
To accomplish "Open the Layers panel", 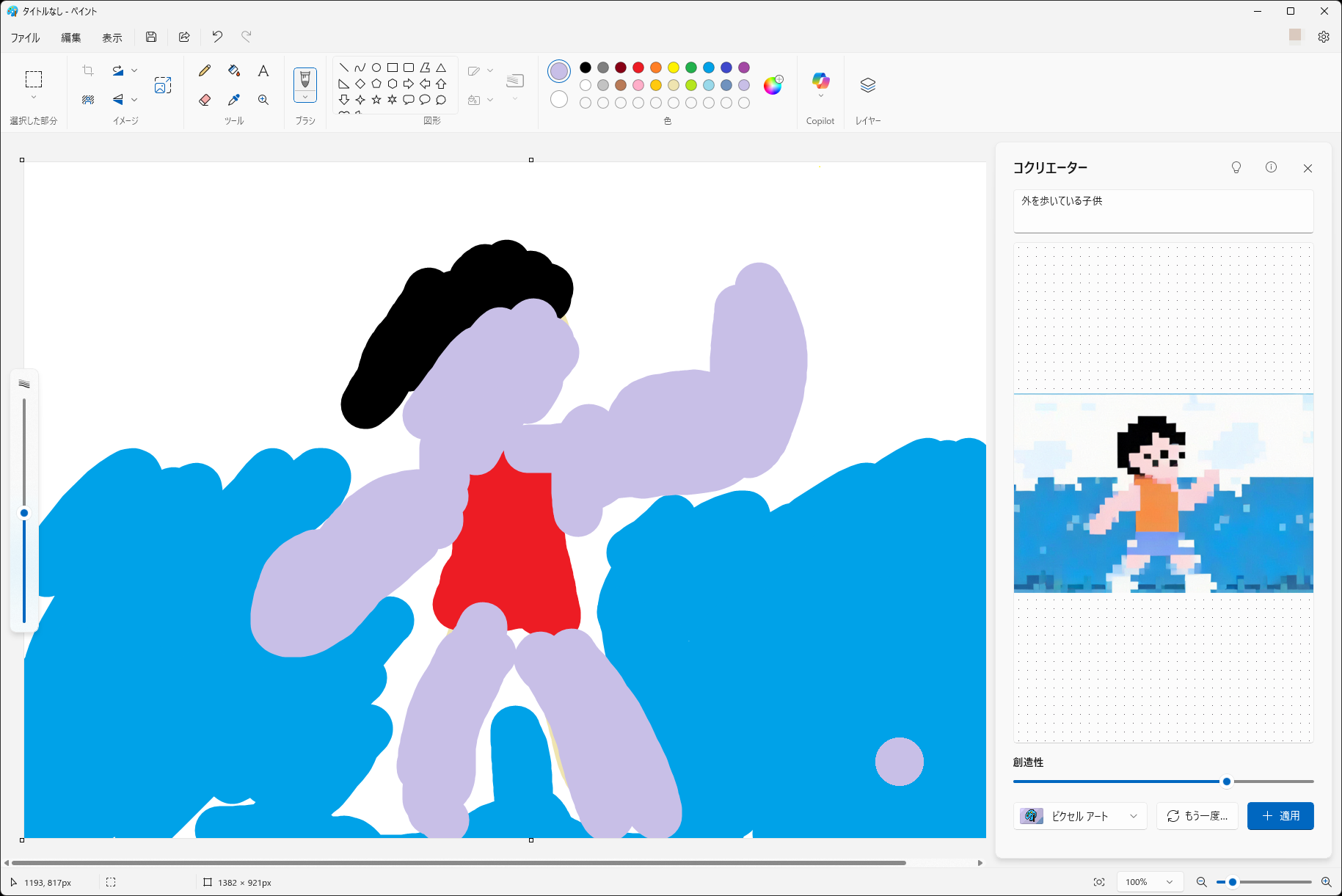I will (868, 84).
